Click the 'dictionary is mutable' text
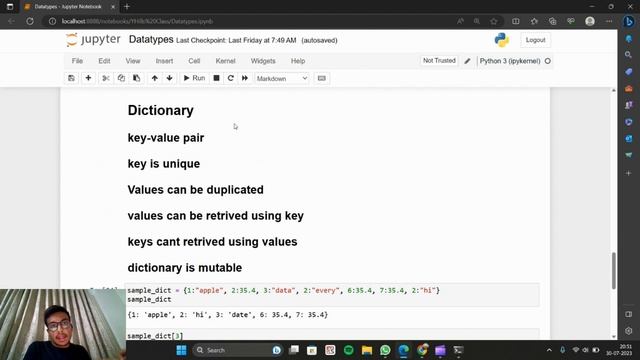The image size is (640, 360). [184, 268]
